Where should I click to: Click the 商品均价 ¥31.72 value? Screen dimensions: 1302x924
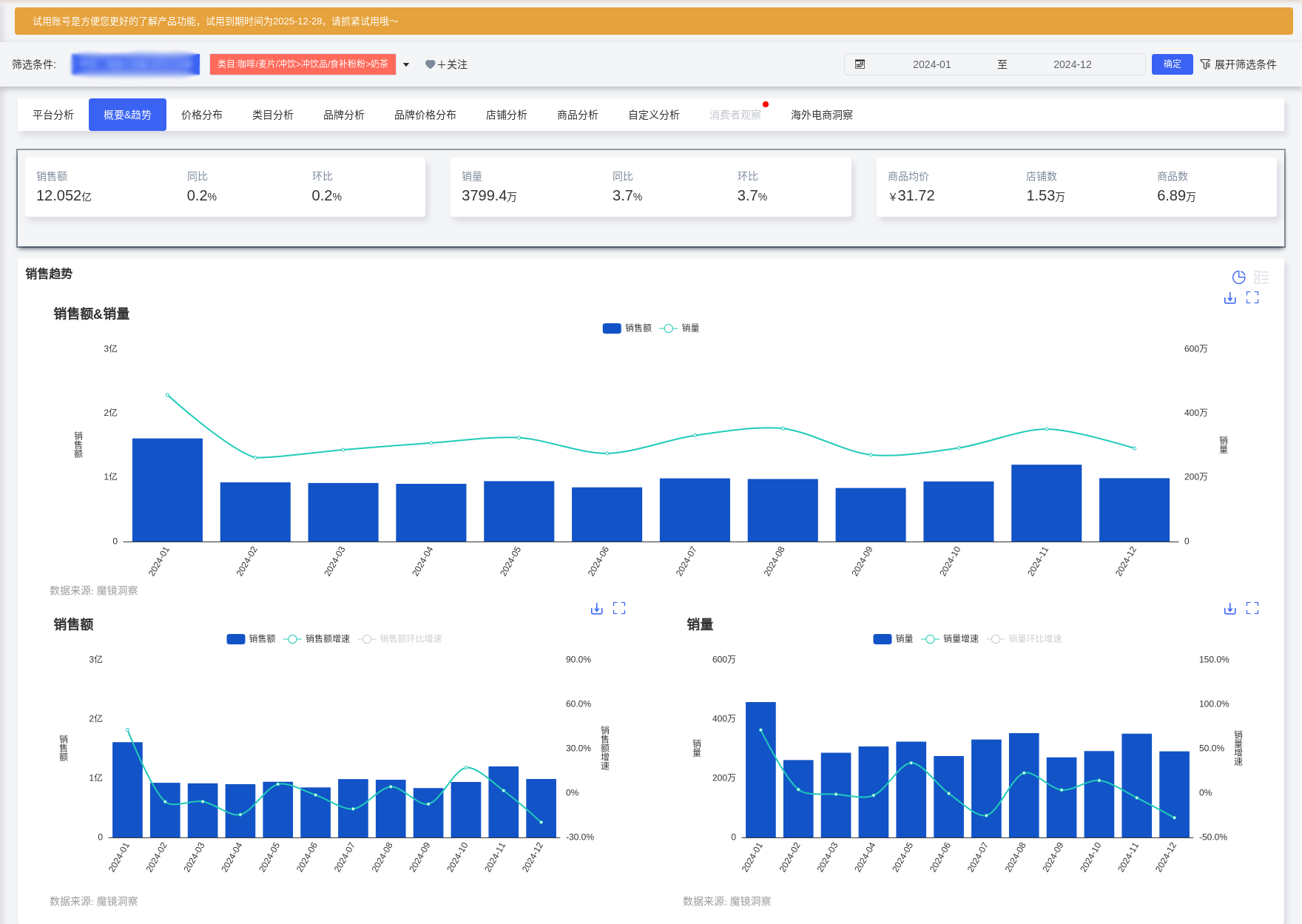(911, 196)
